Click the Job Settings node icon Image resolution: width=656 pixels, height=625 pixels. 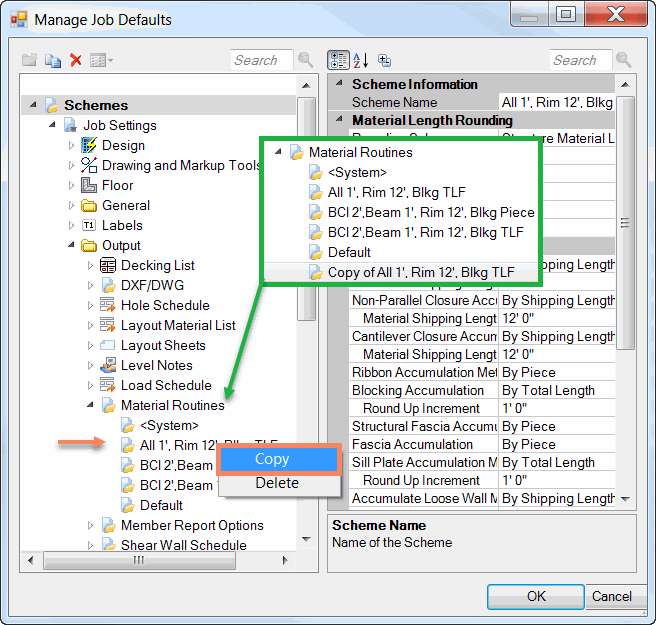70,125
